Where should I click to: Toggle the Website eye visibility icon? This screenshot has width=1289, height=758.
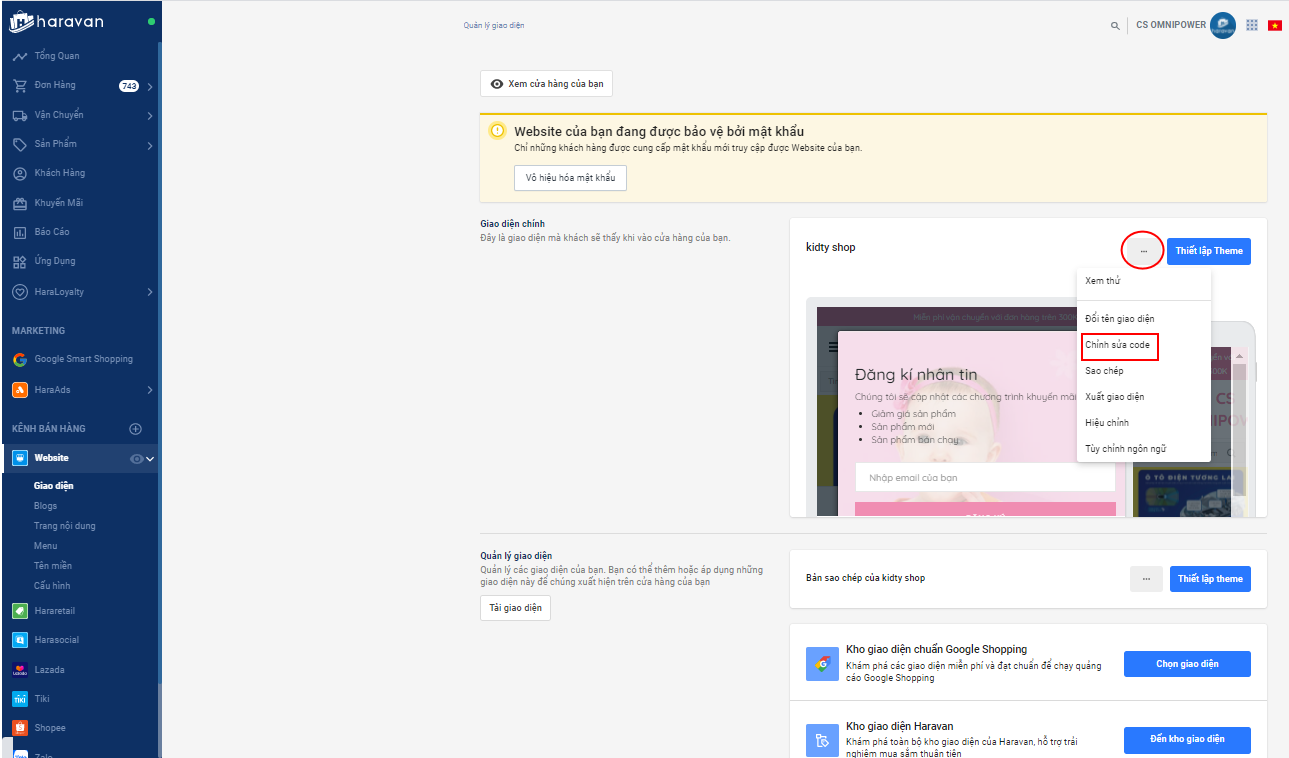(137, 459)
